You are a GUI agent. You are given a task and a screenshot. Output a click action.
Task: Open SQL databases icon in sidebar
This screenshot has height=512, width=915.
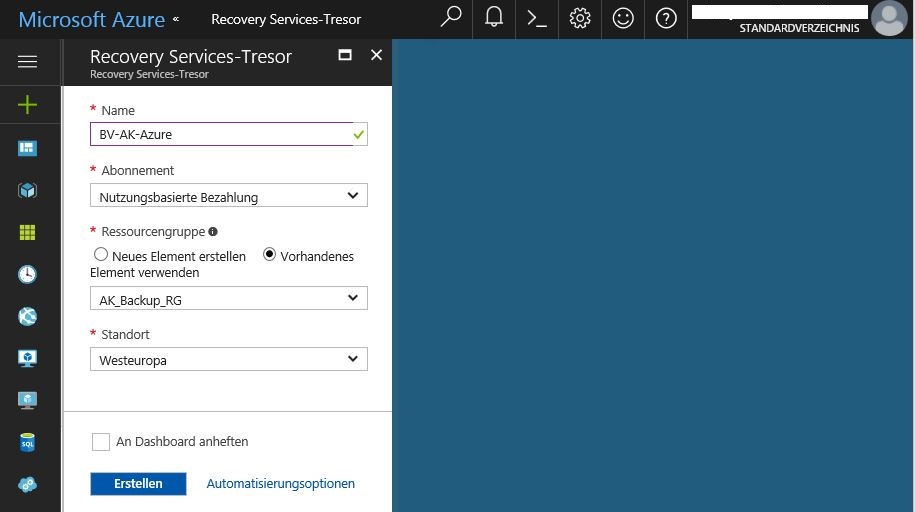tap(27, 443)
